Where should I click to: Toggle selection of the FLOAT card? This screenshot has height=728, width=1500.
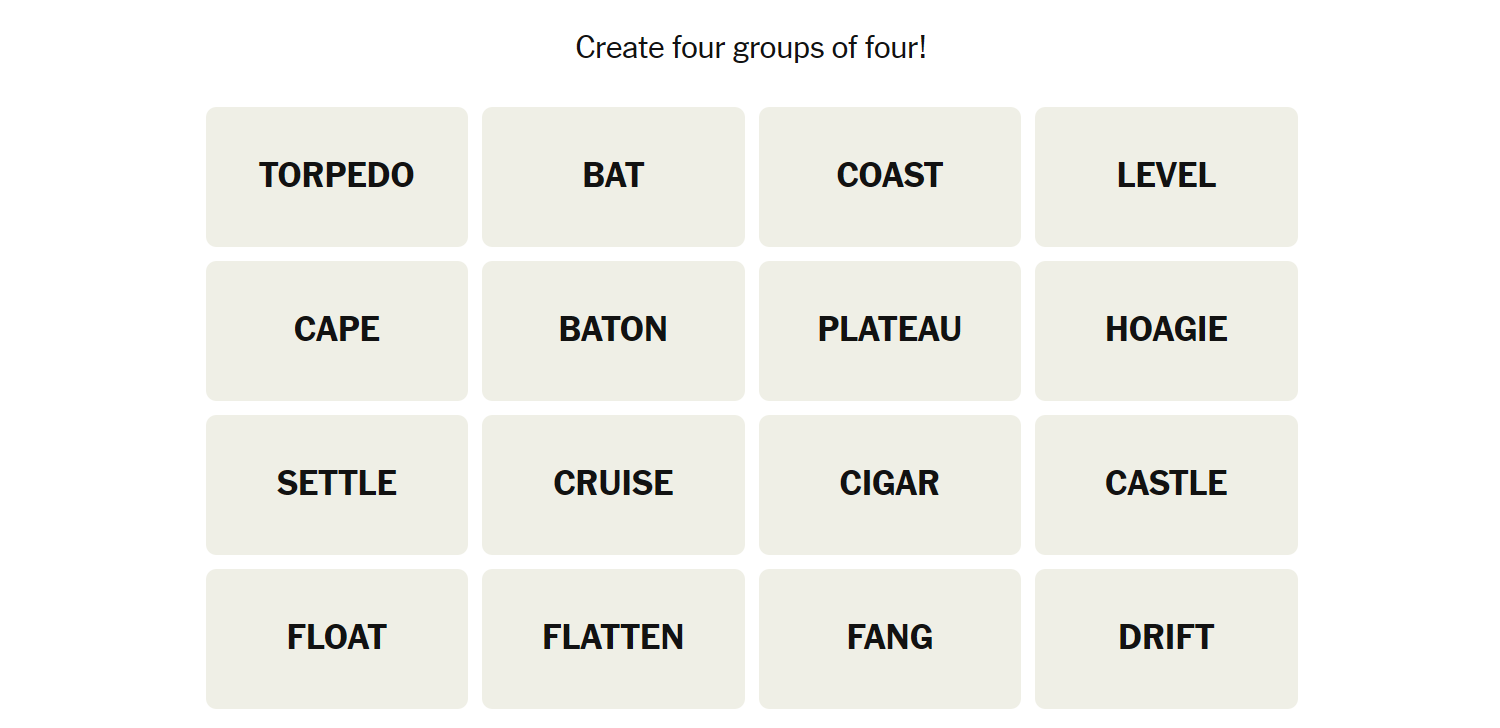click(337, 638)
